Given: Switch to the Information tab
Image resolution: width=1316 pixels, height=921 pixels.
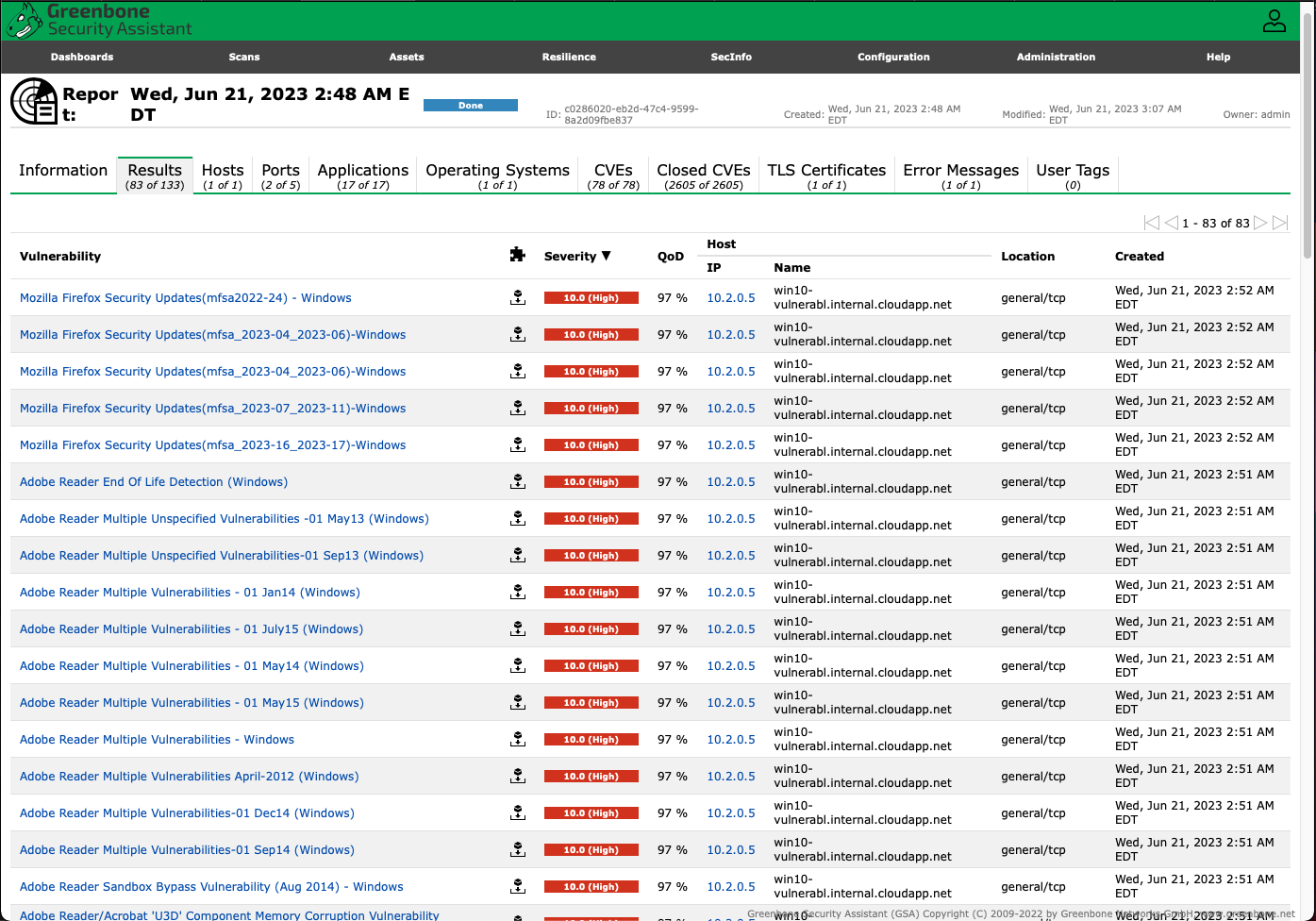Looking at the screenshot, I should pyautogui.click(x=63, y=171).
